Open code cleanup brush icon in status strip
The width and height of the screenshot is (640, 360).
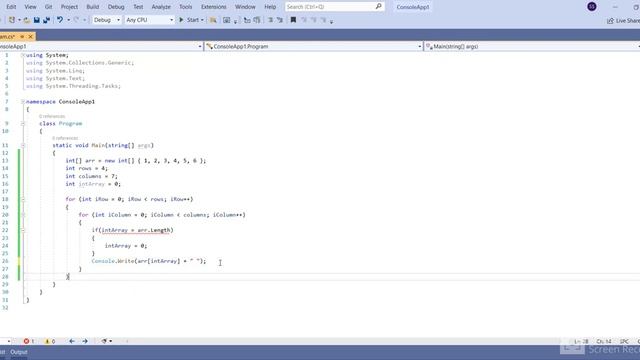tap(104, 341)
